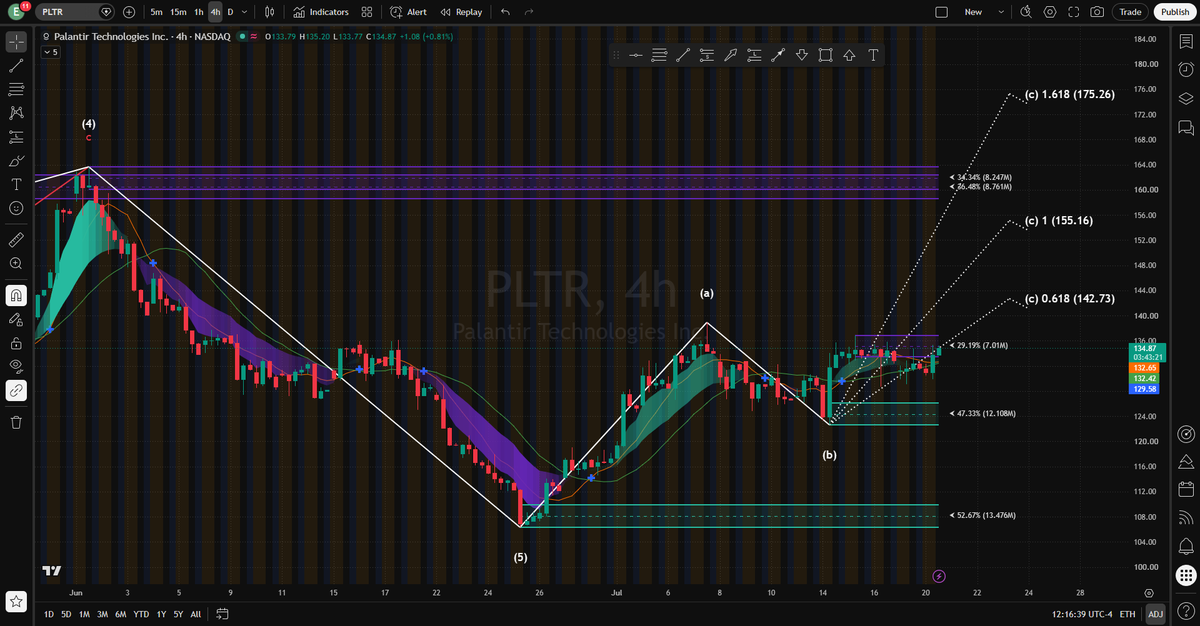Image resolution: width=1200 pixels, height=626 pixels.
Task: Open chart settings hexagon icon
Action: (x=1050, y=12)
